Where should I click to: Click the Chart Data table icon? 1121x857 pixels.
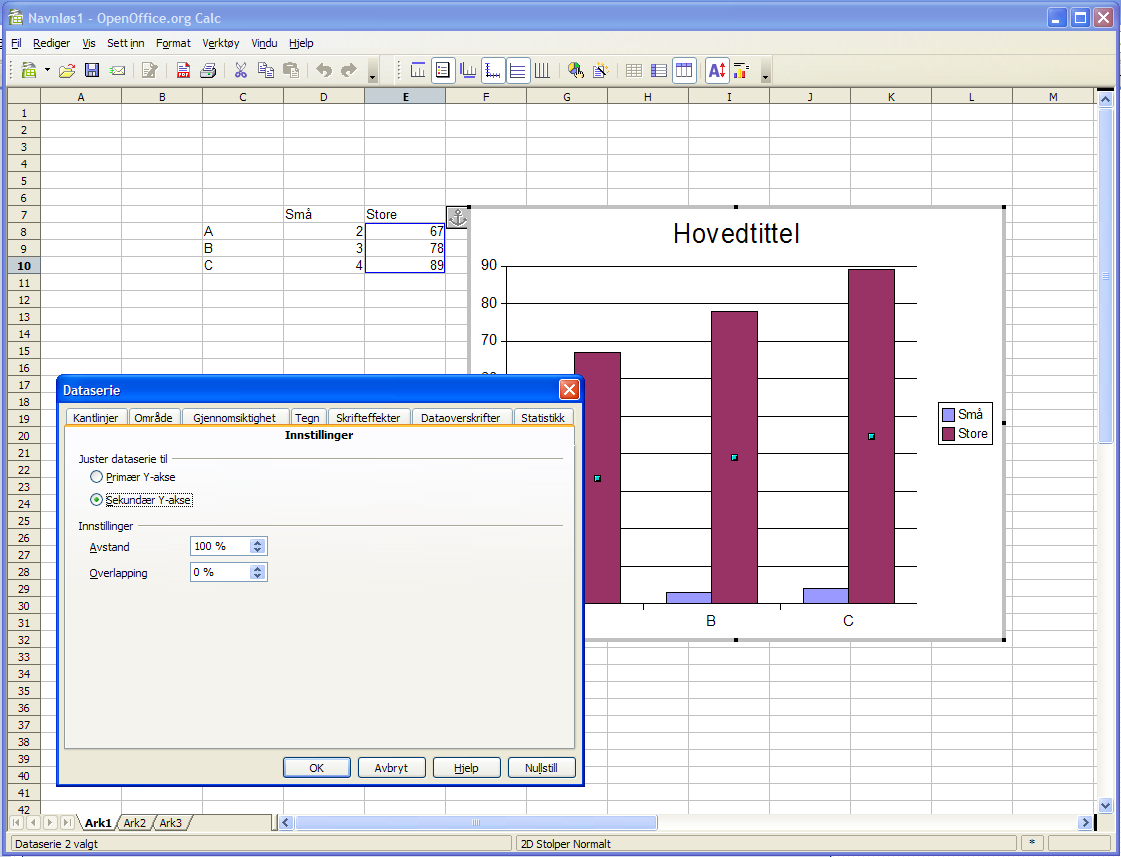[633, 70]
